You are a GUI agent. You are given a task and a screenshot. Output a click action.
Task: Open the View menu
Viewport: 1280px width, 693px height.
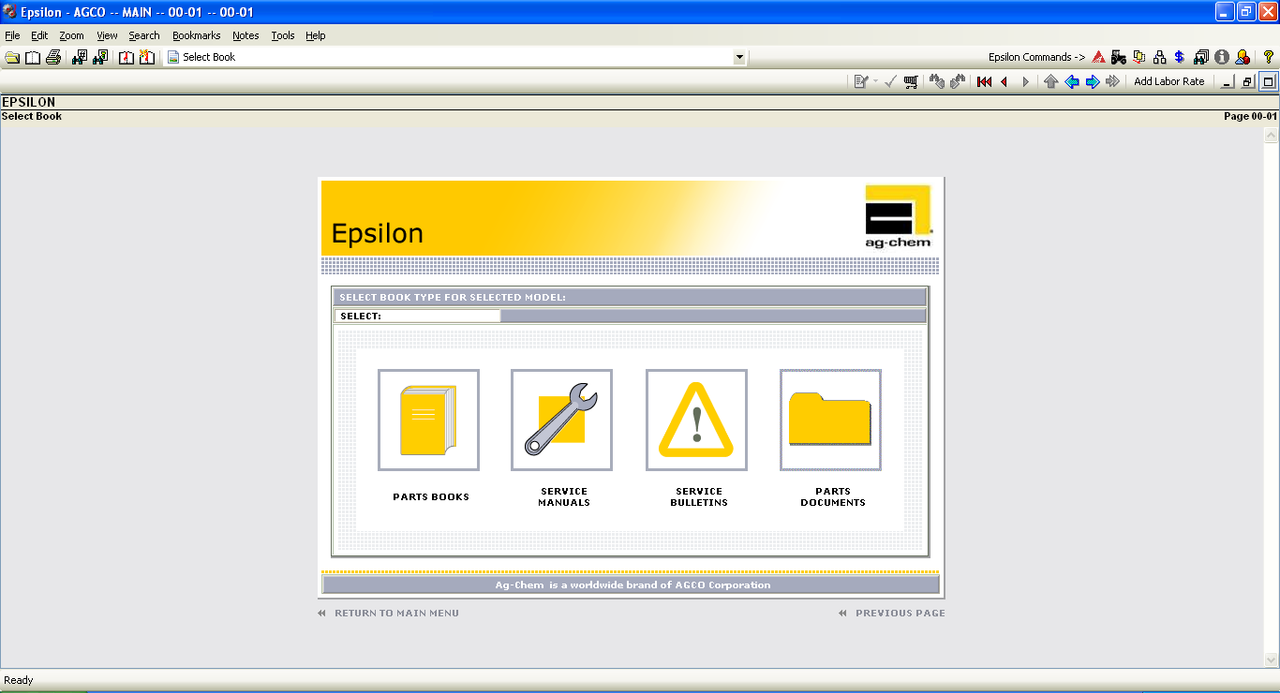tap(107, 35)
